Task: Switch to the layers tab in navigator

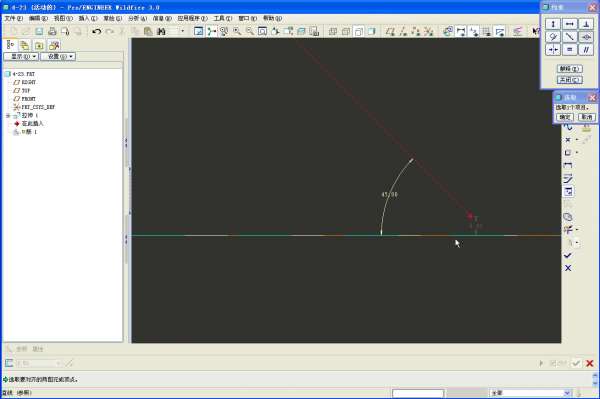Action: 24,46
